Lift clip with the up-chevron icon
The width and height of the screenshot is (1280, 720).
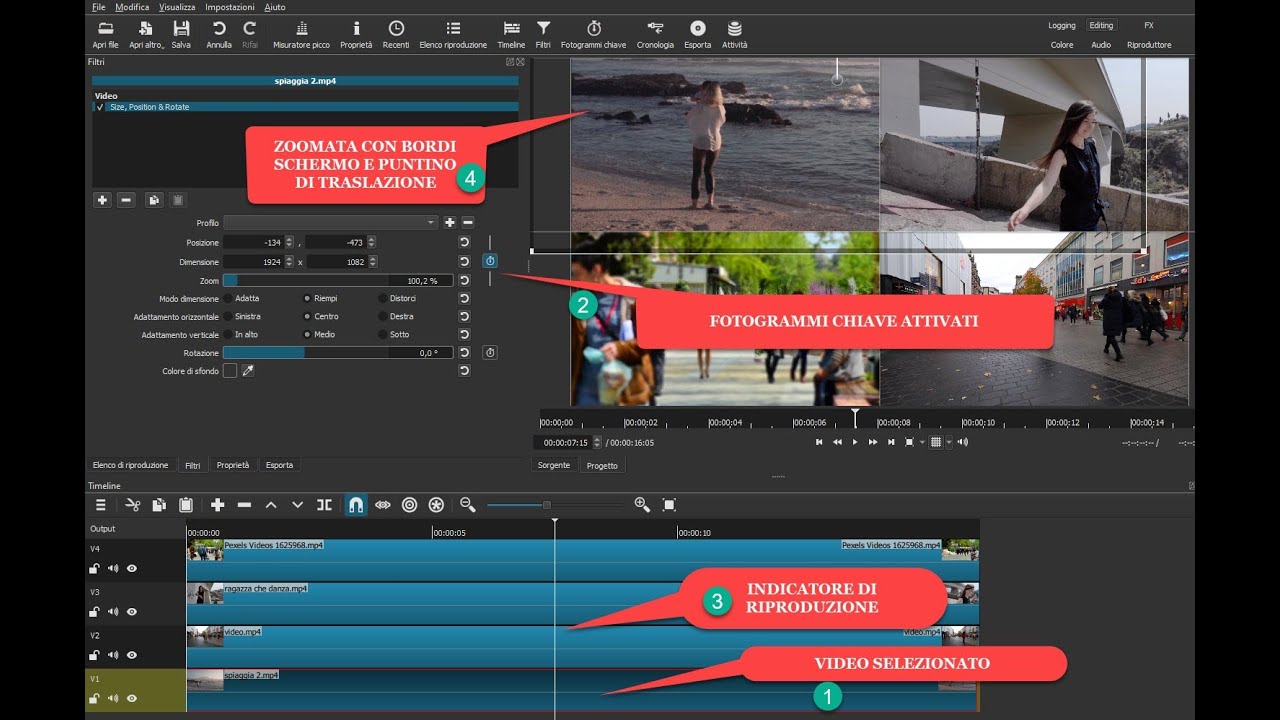tap(270, 505)
